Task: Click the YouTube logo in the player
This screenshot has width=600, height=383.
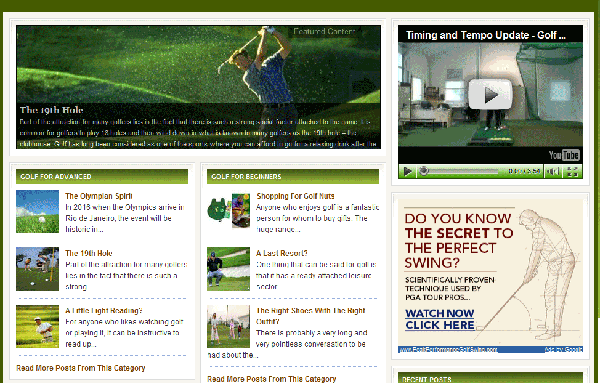Action: point(564,155)
